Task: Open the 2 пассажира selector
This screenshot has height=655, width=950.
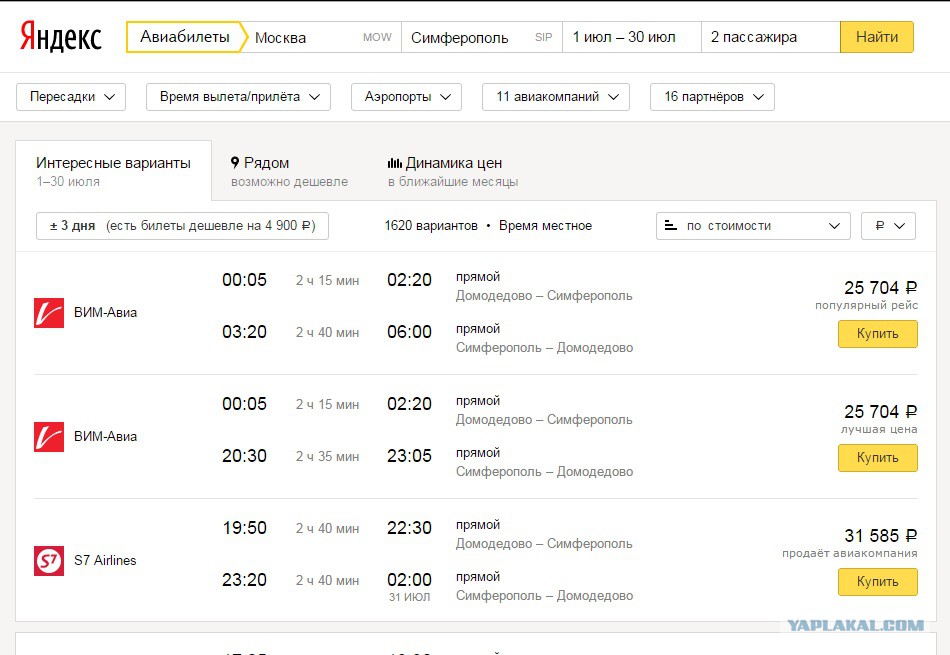Action: [x=771, y=37]
